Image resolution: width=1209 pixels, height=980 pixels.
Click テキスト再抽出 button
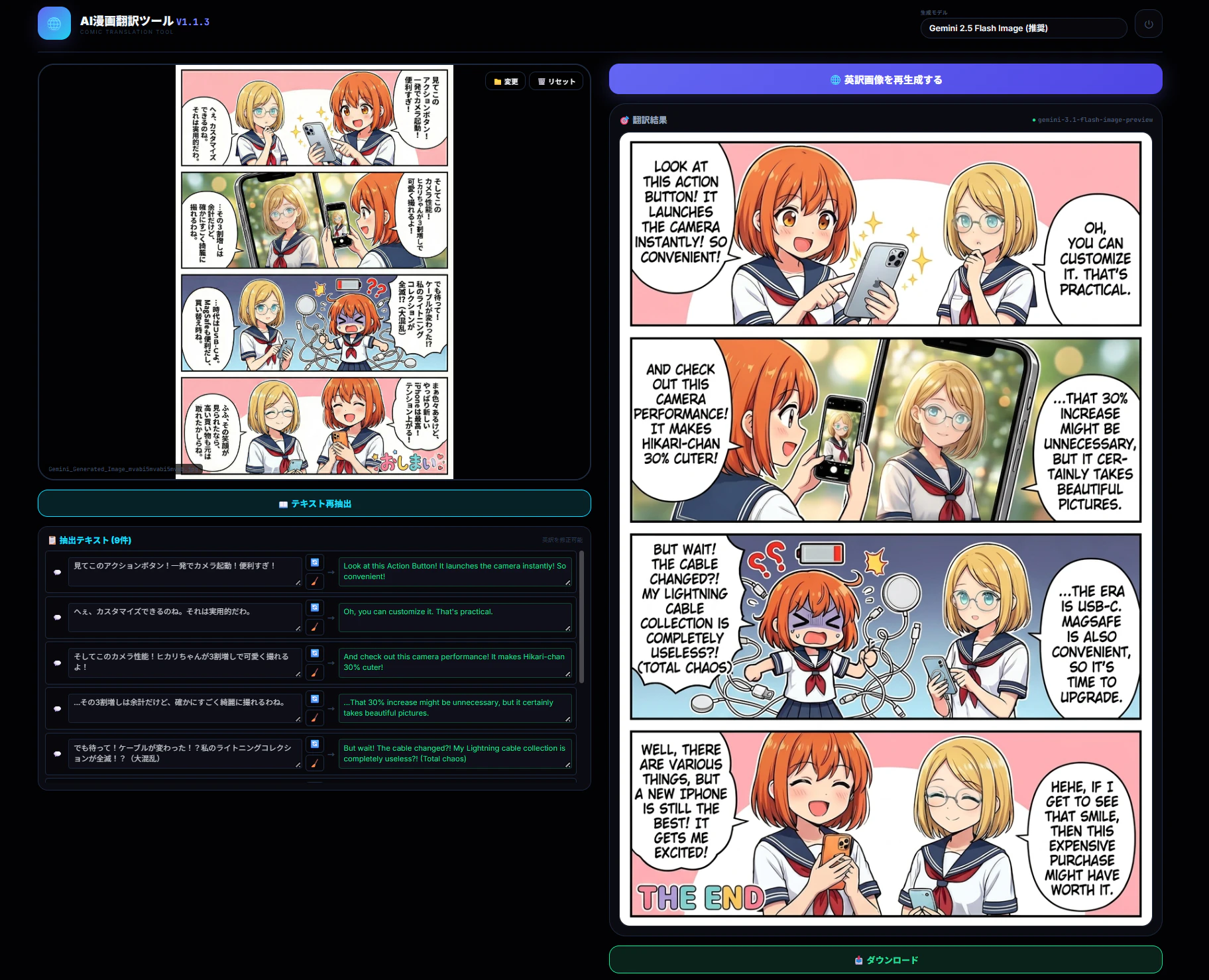coord(314,504)
